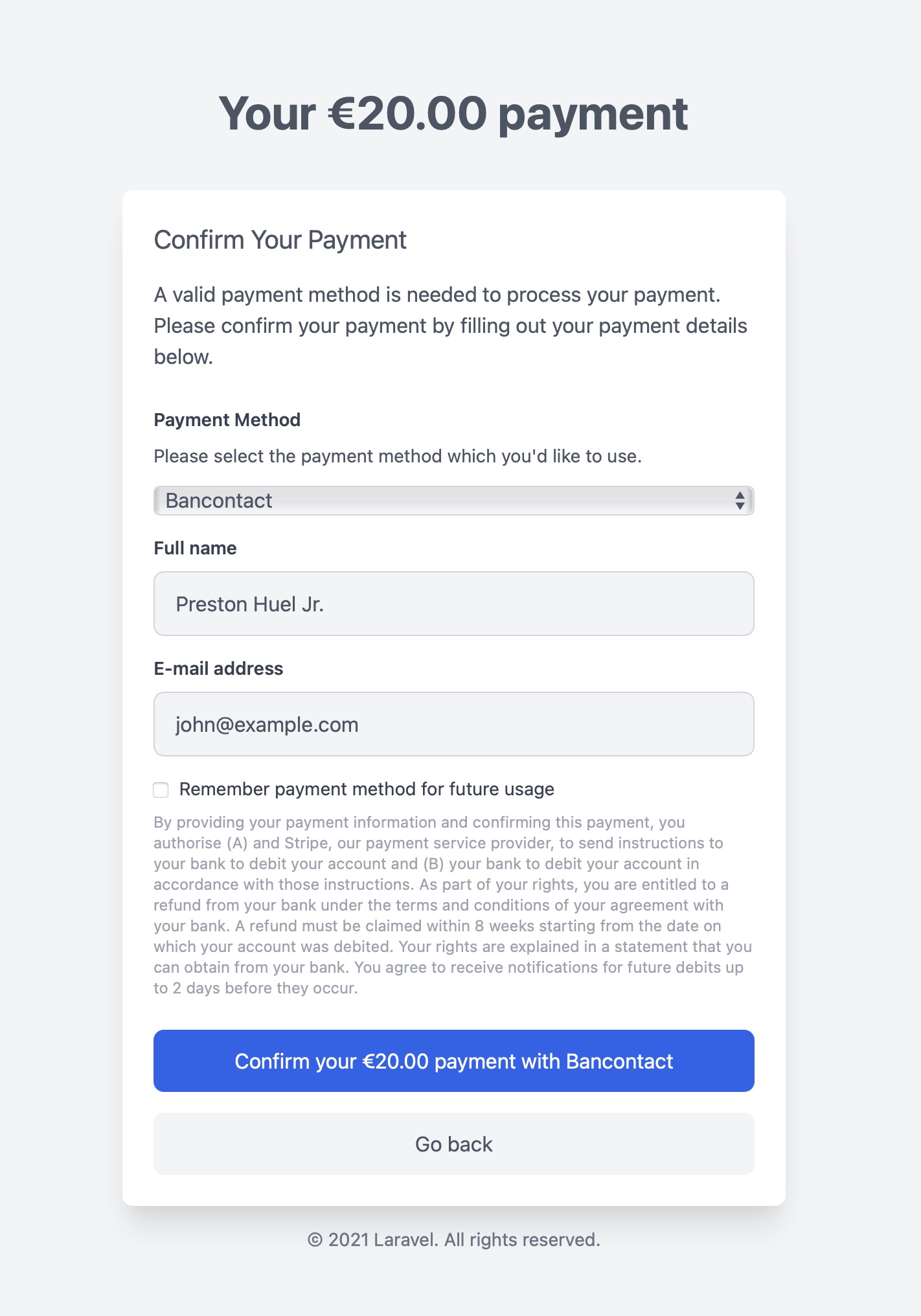The height and width of the screenshot is (1316, 921).
Task: Click the word 'Stripe' in the legal text
Action: pos(306,843)
